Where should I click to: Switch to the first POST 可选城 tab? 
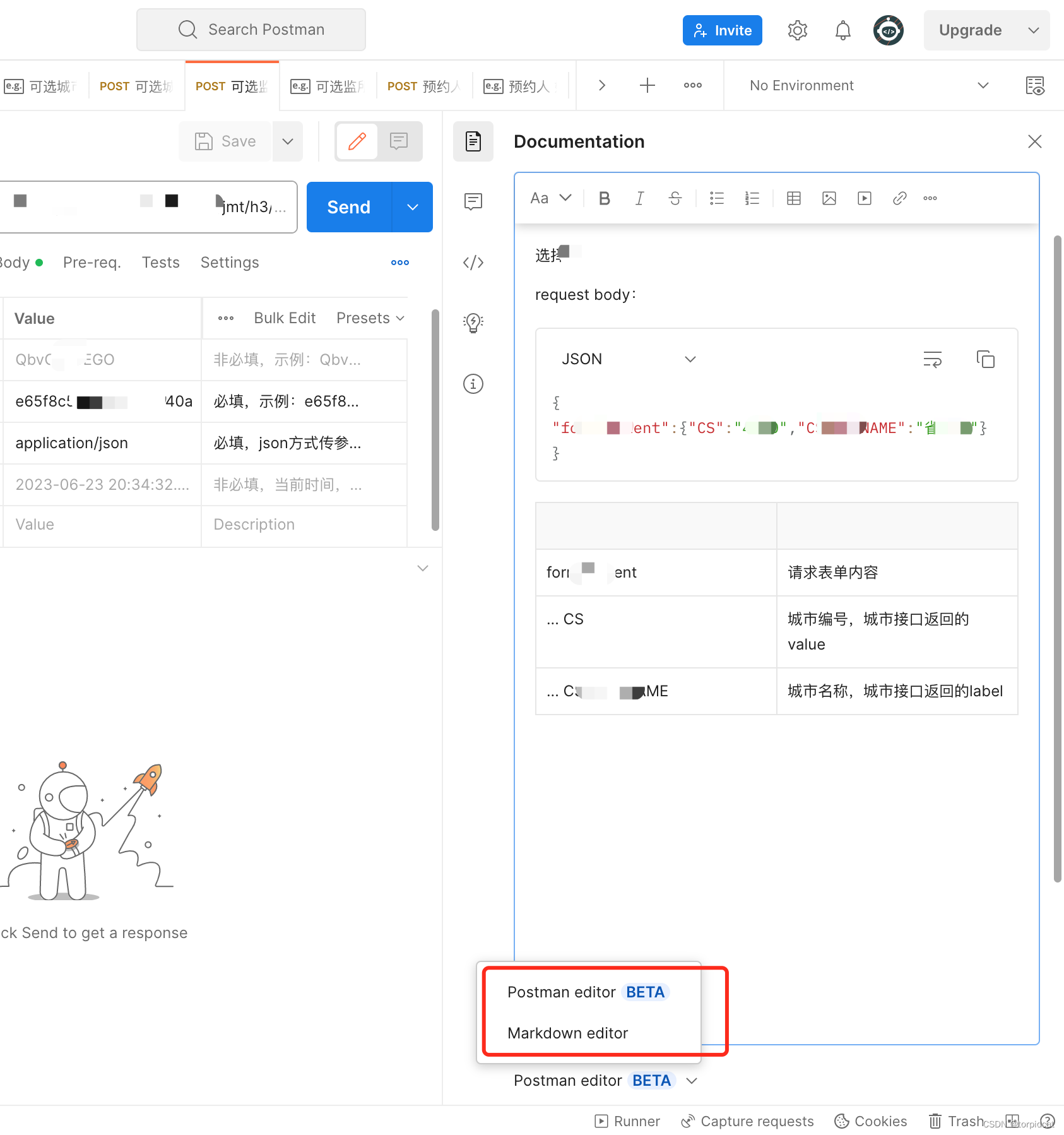pyautogui.click(x=136, y=86)
